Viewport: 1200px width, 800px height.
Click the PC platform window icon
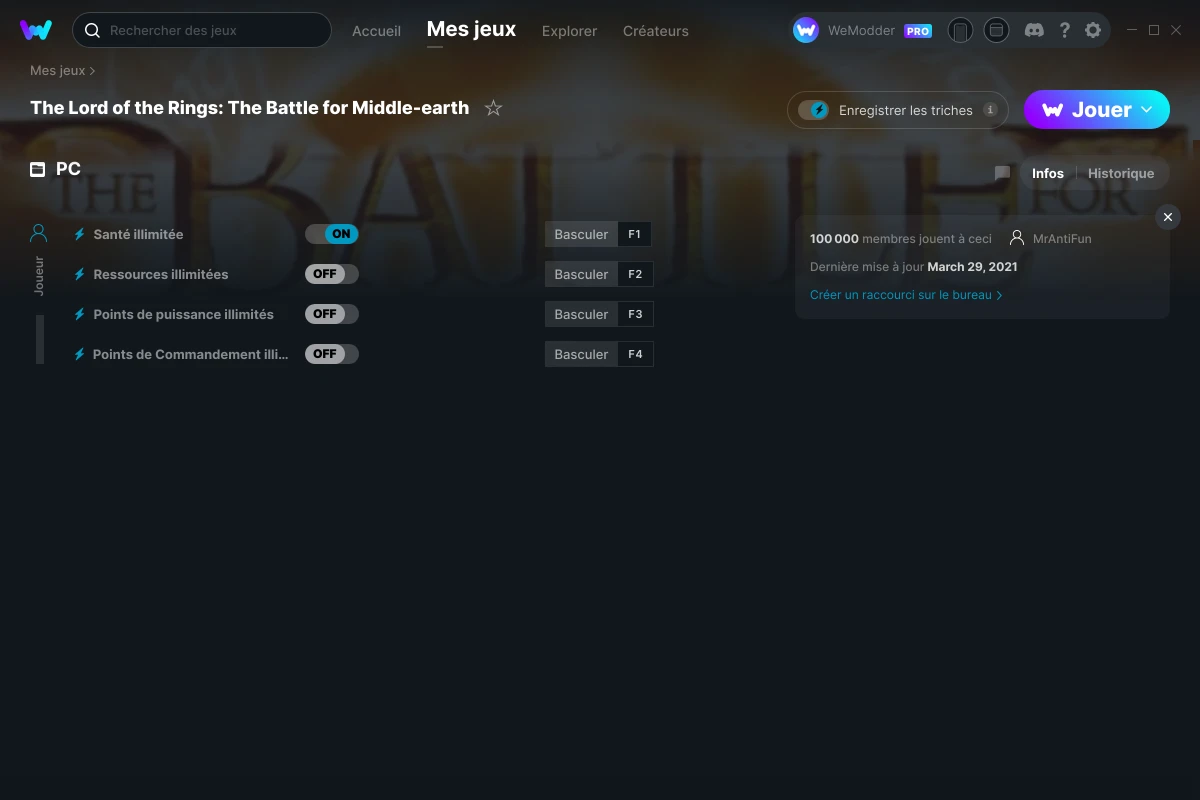tap(38, 169)
